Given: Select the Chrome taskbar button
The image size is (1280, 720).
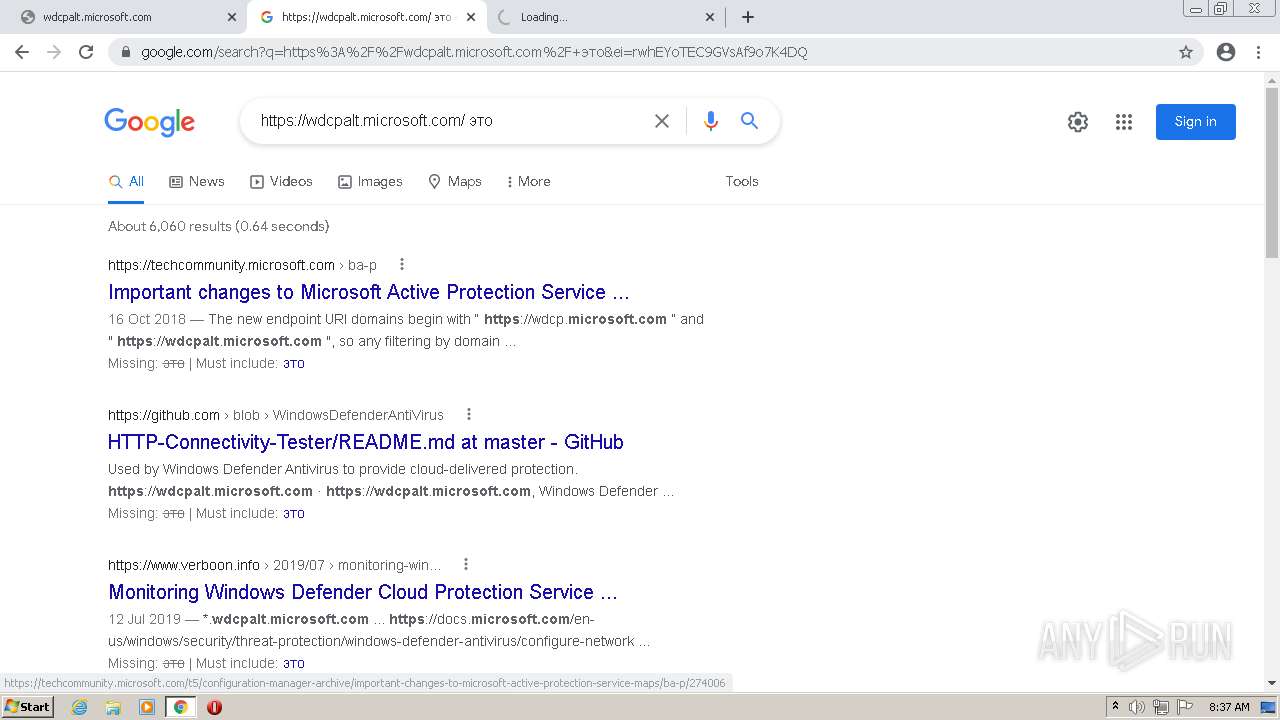Looking at the screenshot, I should [180, 707].
